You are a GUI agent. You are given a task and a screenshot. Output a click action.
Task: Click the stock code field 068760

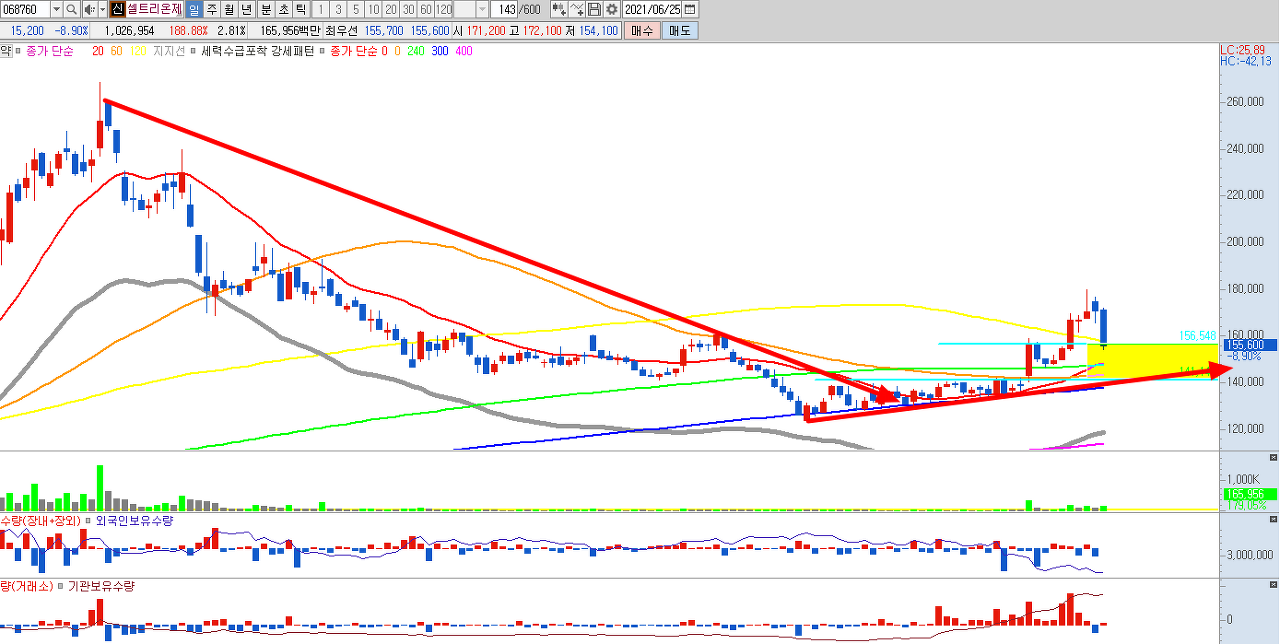click(25, 9)
